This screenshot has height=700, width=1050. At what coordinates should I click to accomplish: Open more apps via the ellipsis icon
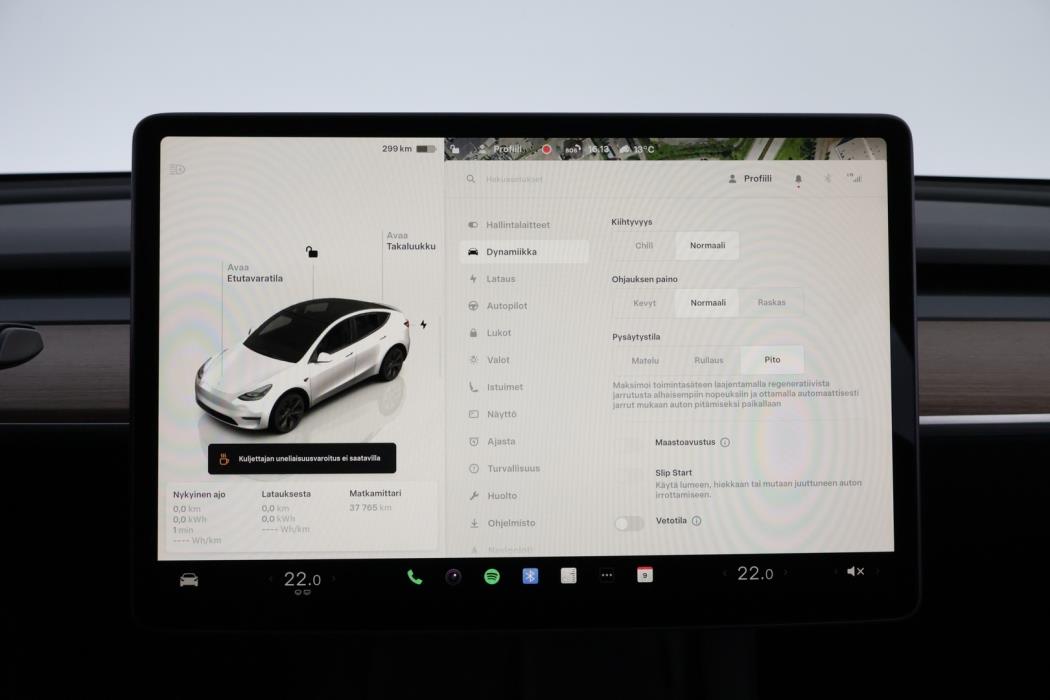click(606, 576)
